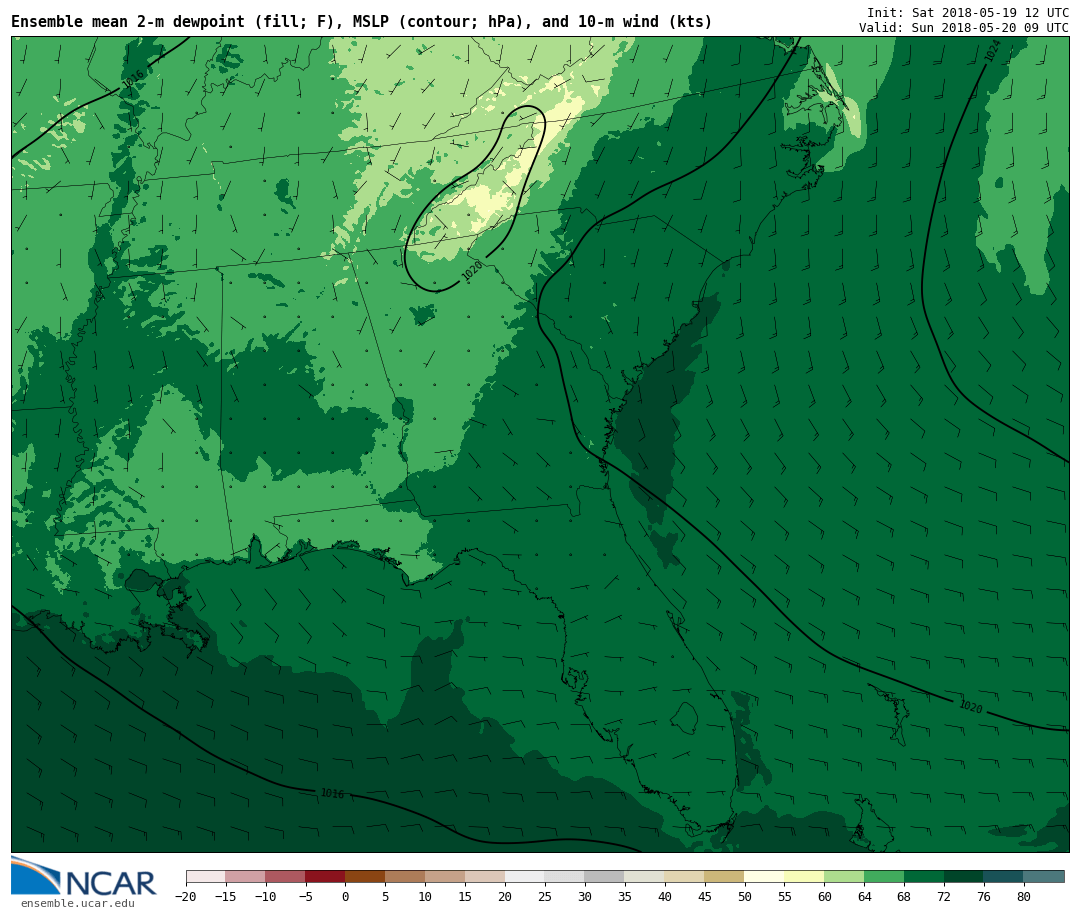The width and height of the screenshot is (1080, 915).
Task: Pick the 68 to 72 legend swatch
Action: point(925,877)
